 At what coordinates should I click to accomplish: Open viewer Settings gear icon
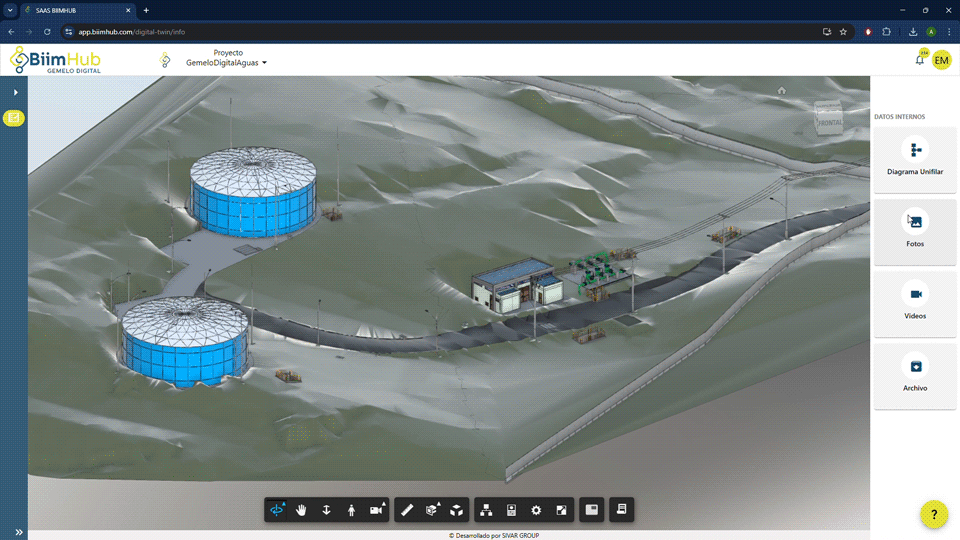[536, 510]
